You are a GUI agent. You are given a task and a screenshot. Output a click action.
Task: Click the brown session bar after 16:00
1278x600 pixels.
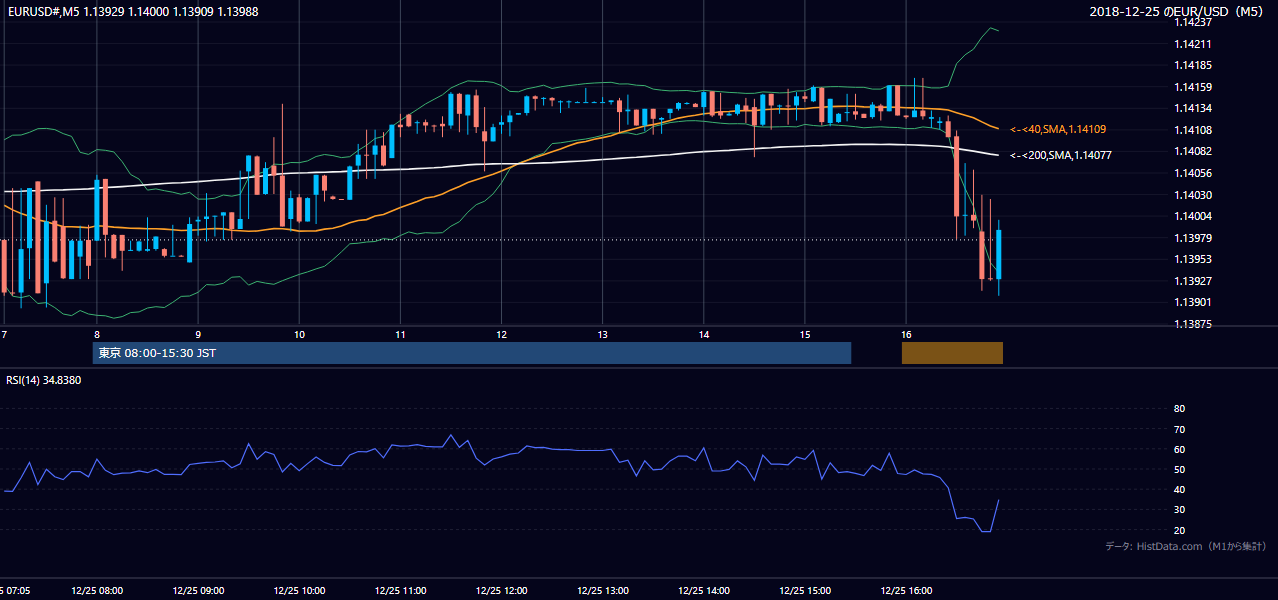click(952, 353)
